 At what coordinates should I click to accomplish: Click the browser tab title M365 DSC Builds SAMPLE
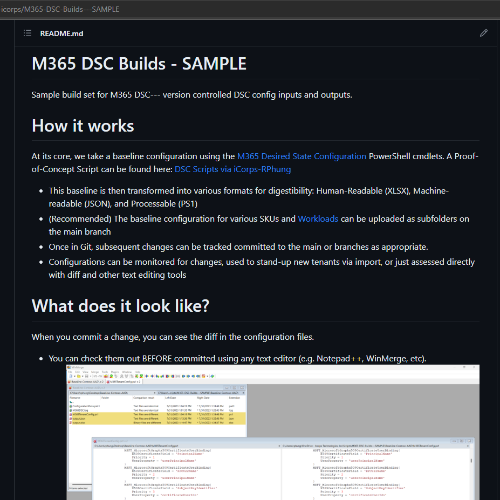pos(60,9)
